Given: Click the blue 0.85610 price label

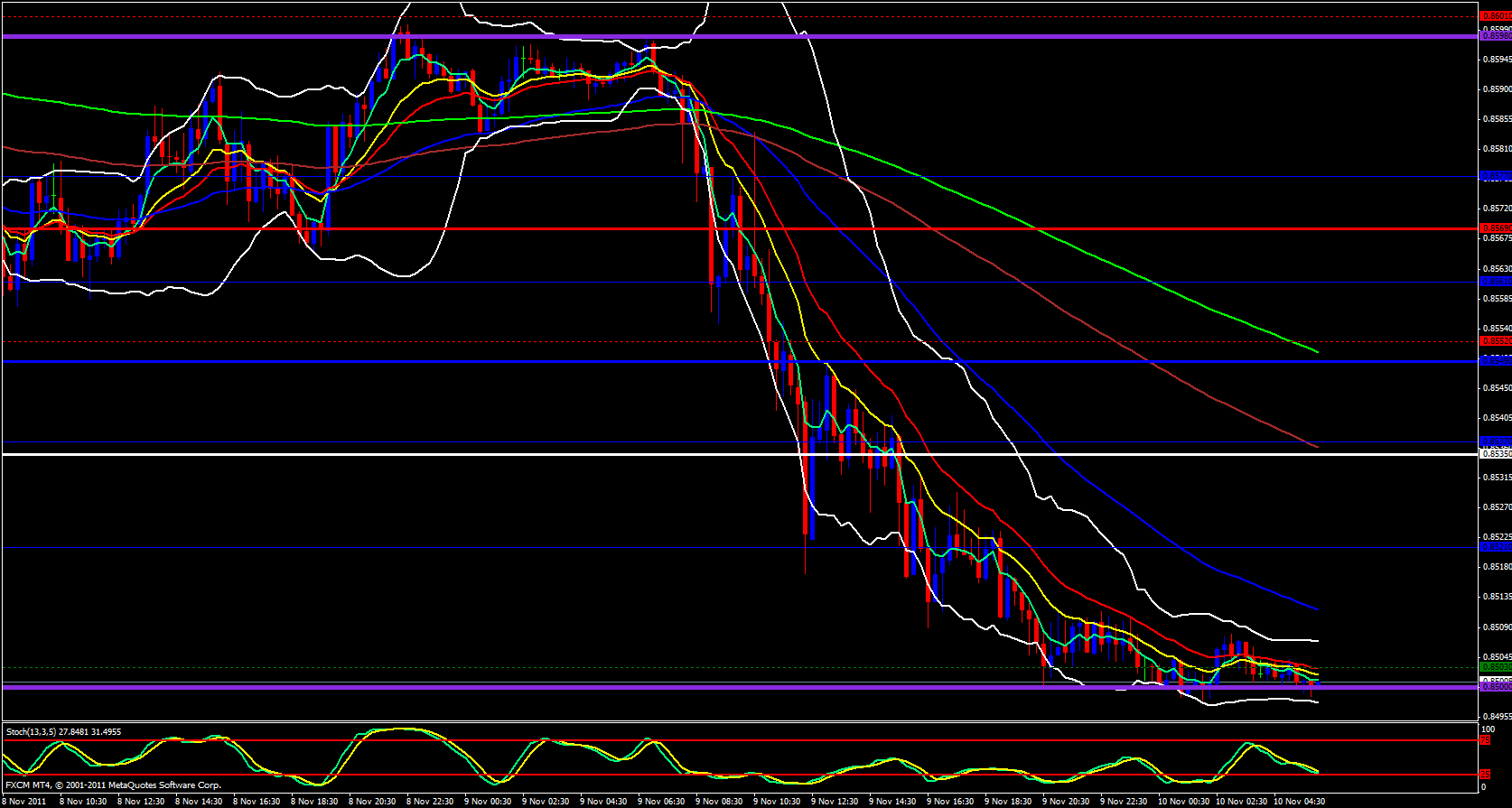Looking at the screenshot, I should click(x=1494, y=282).
